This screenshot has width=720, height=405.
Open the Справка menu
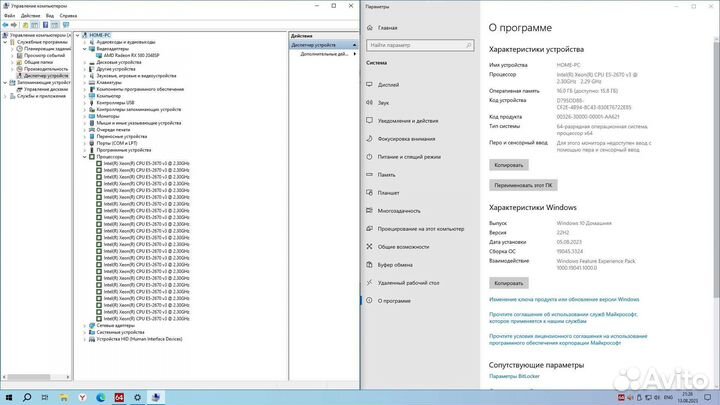[68, 16]
